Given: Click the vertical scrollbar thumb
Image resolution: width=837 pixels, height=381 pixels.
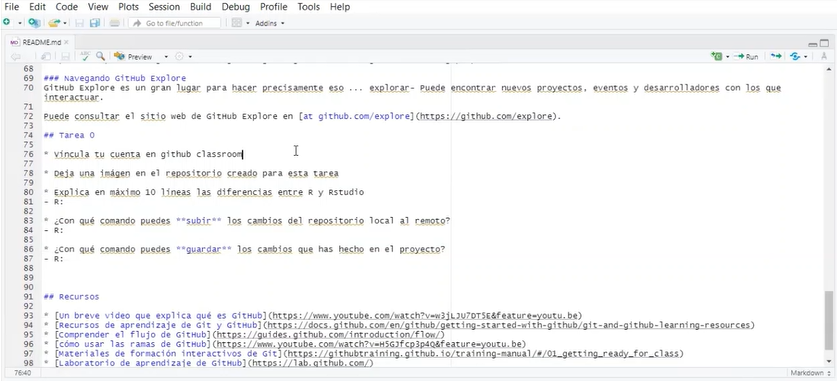Looking at the screenshot, I should click(x=828, y=320).
